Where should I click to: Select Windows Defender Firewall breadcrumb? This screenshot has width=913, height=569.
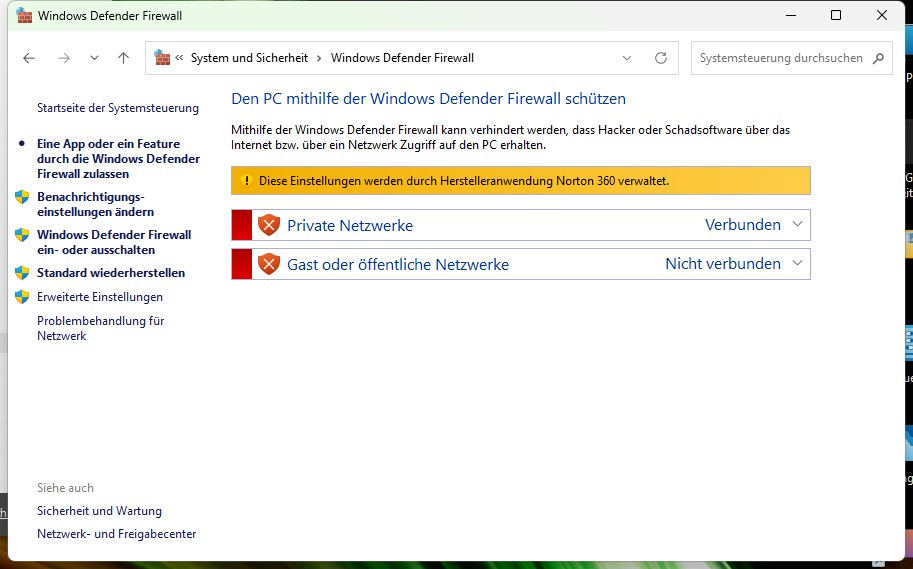point(402,58)
